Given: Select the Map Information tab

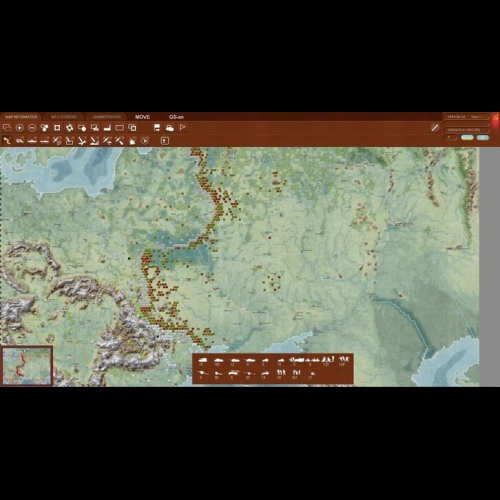Looking at the screenshot, I should pyautogui.click(x=21, y=117).
